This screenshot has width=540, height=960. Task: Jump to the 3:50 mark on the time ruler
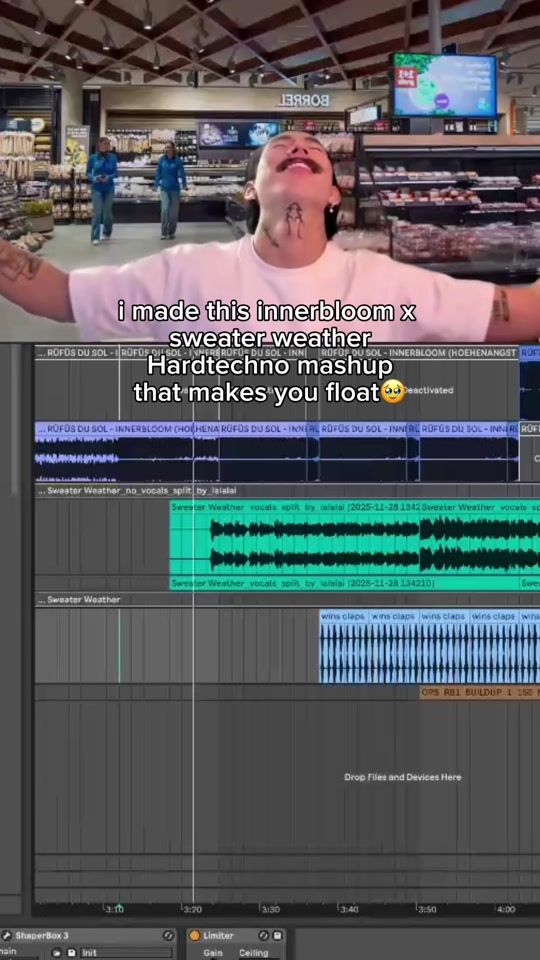tap(427, 909)
